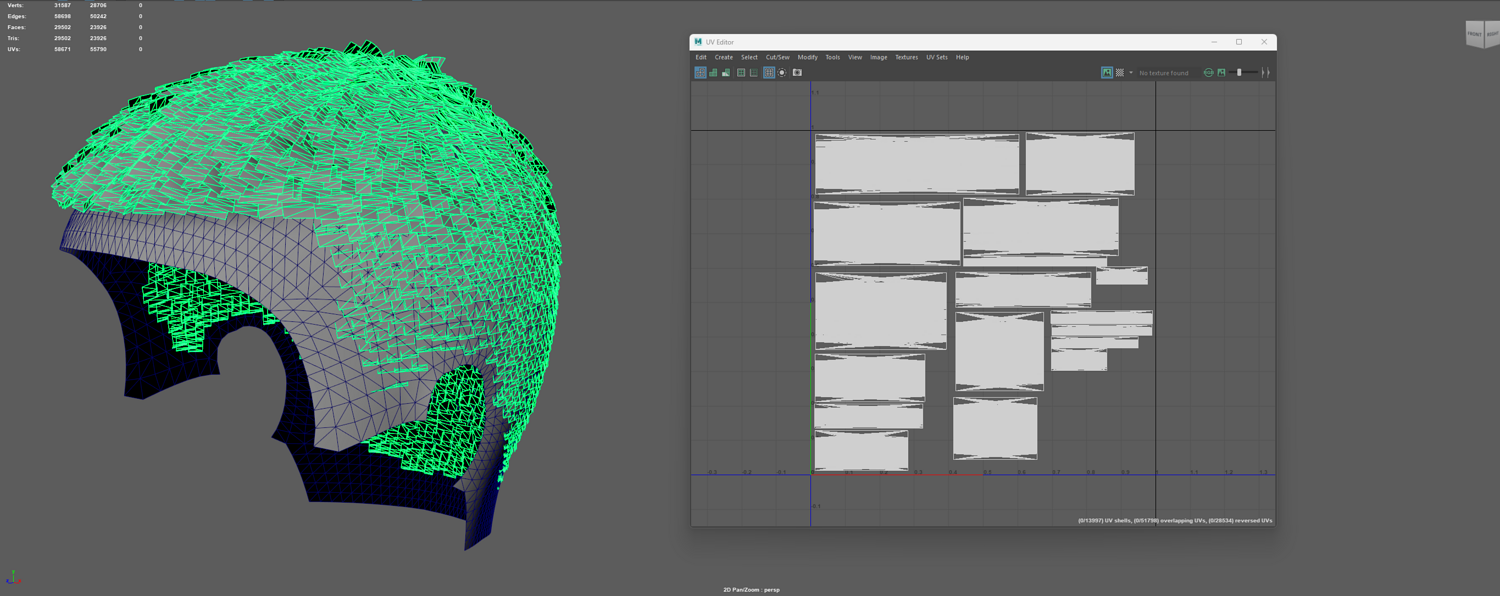This screenshot has height=596, width=1500.
Task: Open the Textures menu
Action: [x=906, y=57]
